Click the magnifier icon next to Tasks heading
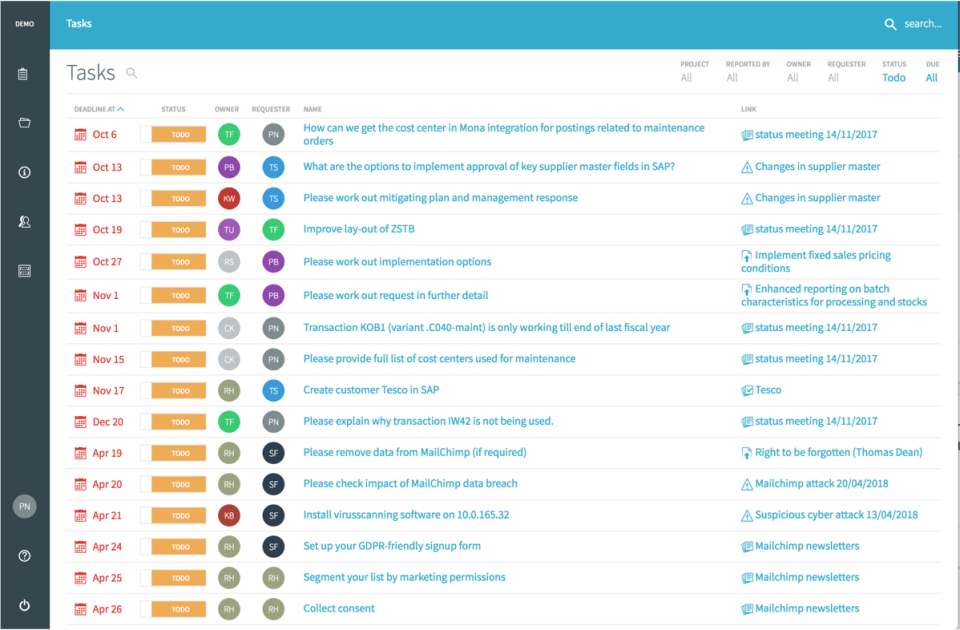 (x=132, y=73)
